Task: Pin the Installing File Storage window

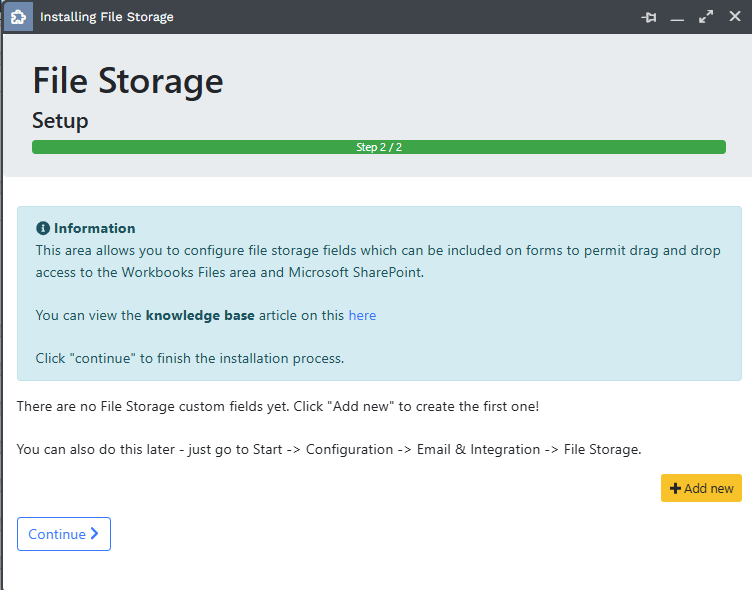Action: pos(650,17)
